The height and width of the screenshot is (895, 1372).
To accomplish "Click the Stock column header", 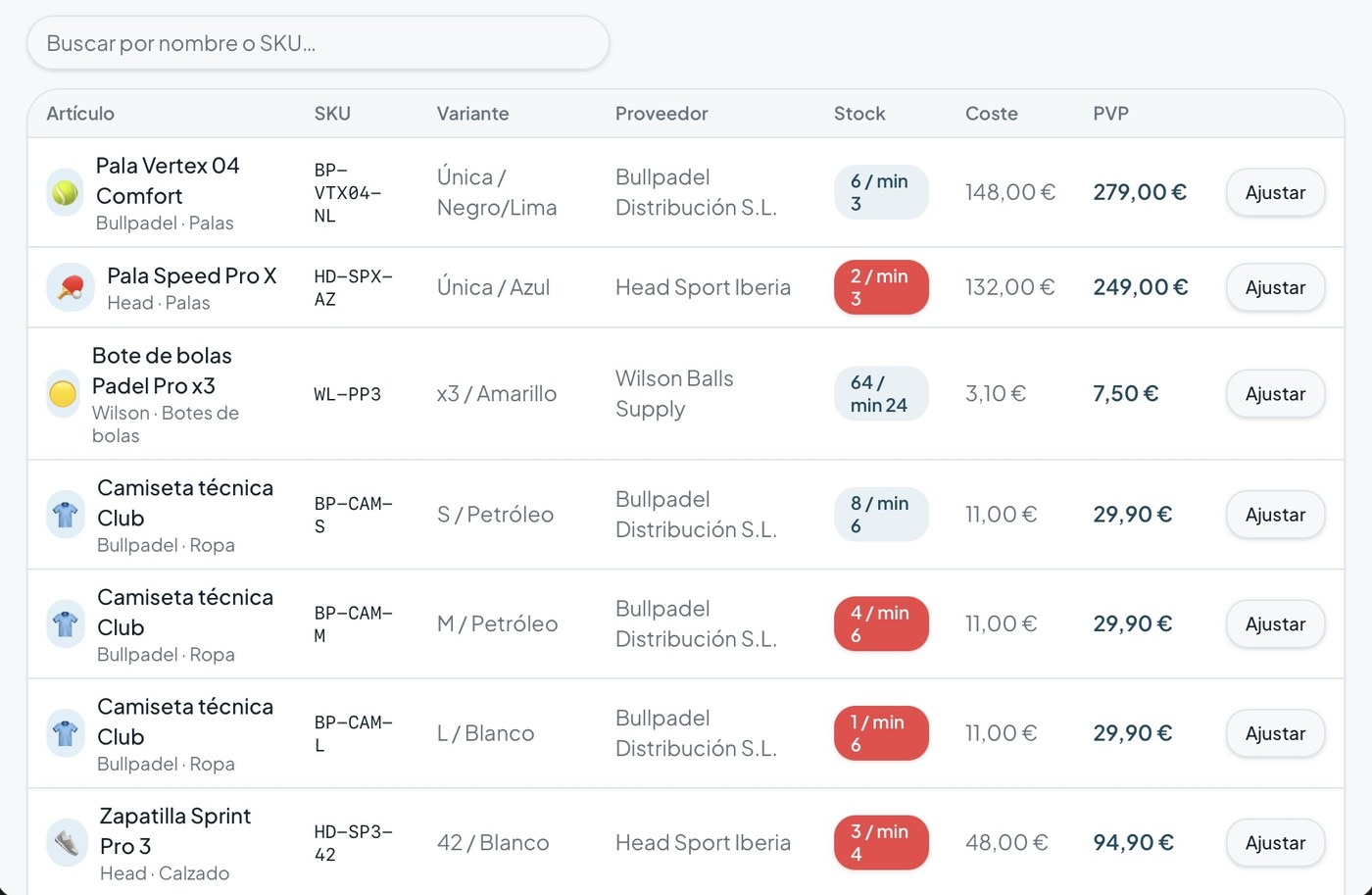I will (x=859, y=114).
